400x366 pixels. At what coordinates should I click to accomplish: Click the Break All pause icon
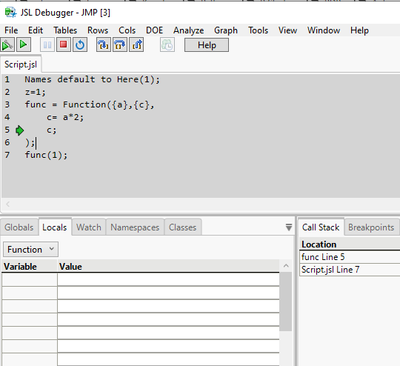[x=47, y=45]
